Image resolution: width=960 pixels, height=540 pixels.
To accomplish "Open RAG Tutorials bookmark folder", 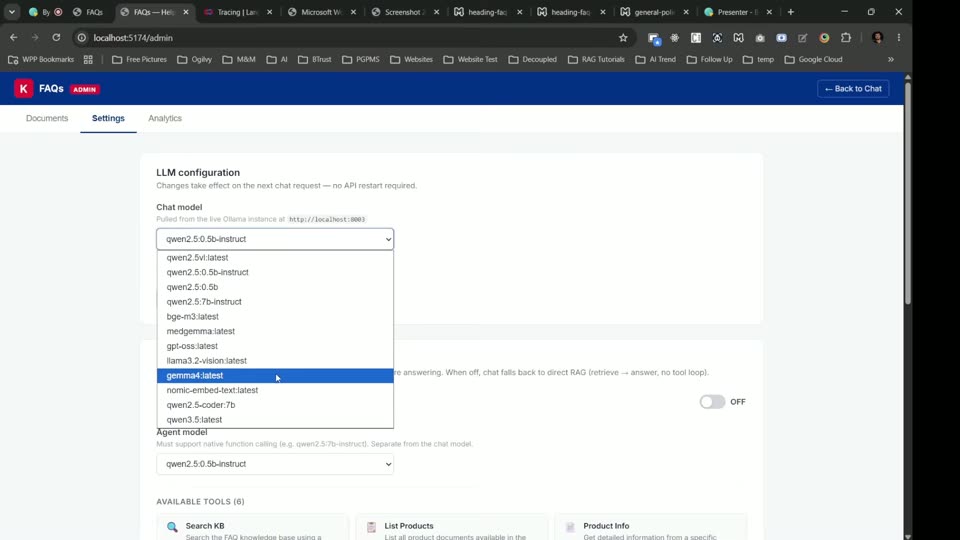I will pyautogui.click(x=596, y=59).
